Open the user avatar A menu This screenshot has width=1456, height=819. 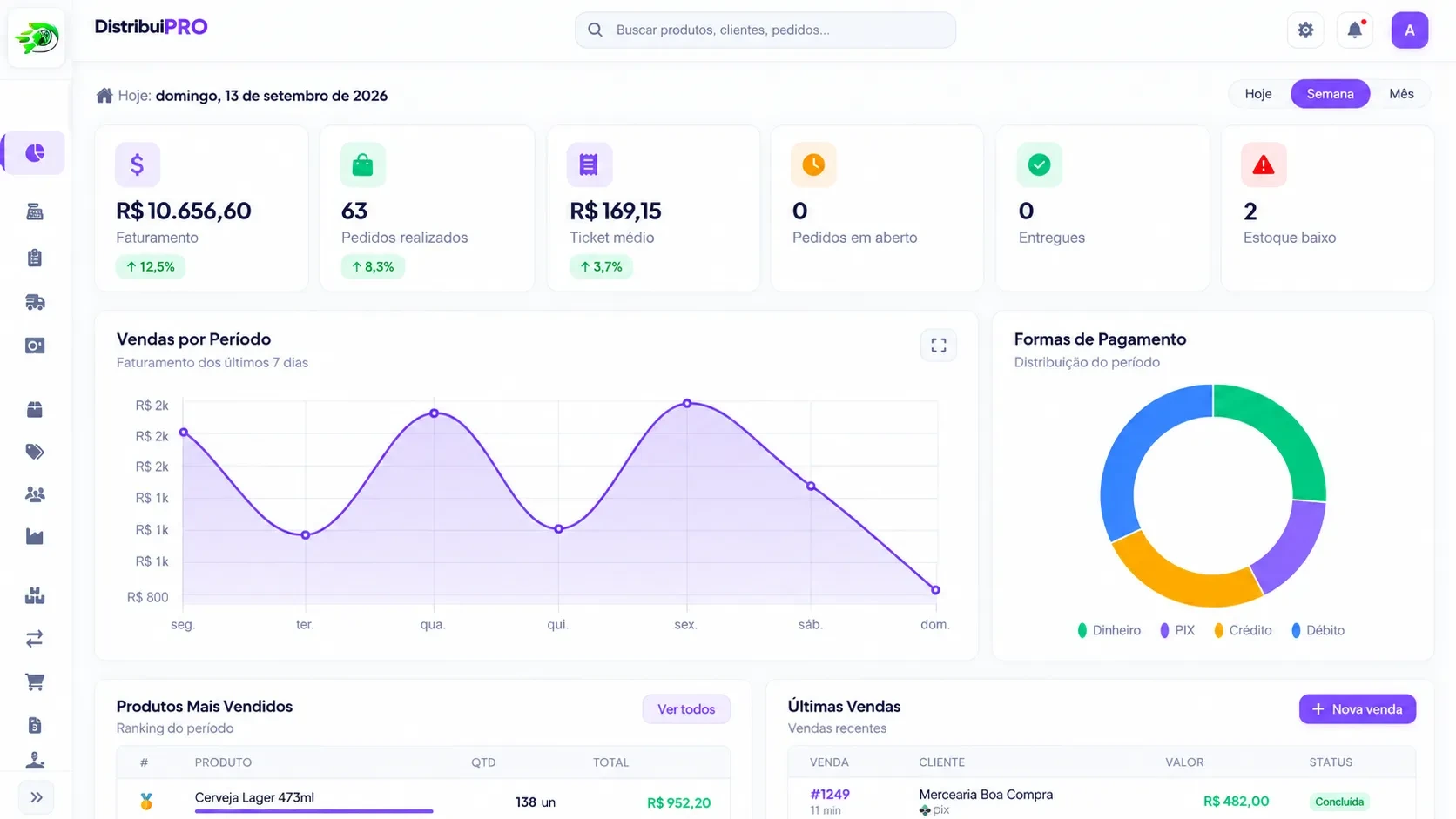(1410, 30)
